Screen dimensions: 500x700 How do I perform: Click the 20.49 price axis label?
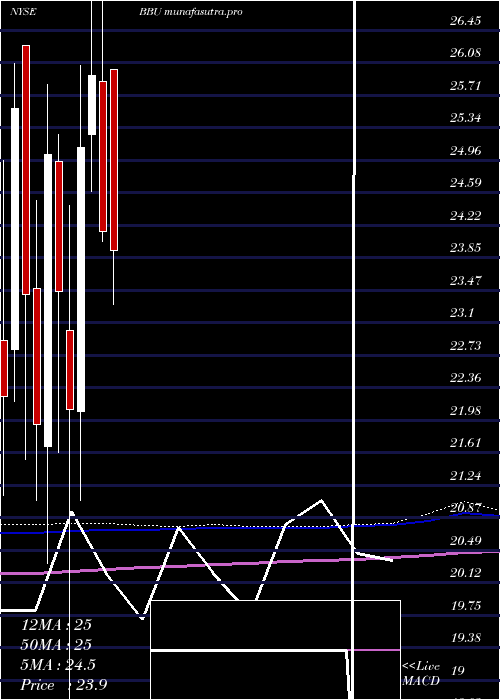click(465, 541)
